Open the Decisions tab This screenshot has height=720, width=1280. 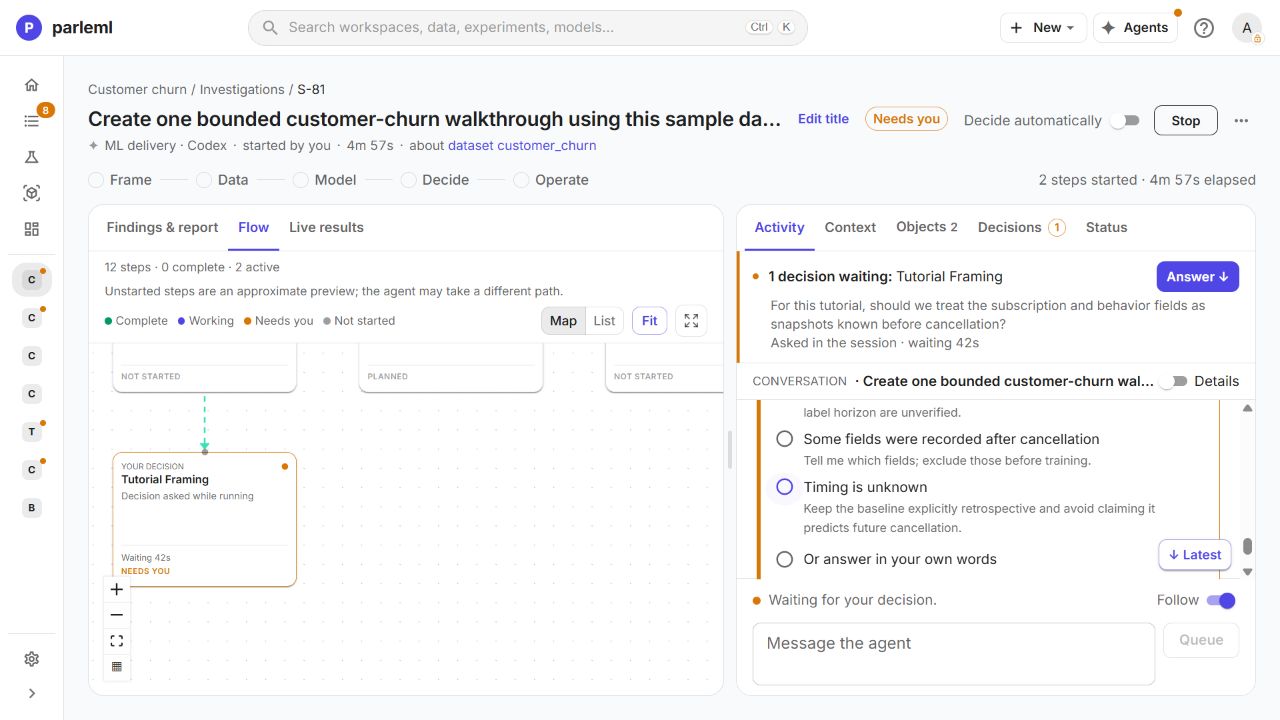1021,227
